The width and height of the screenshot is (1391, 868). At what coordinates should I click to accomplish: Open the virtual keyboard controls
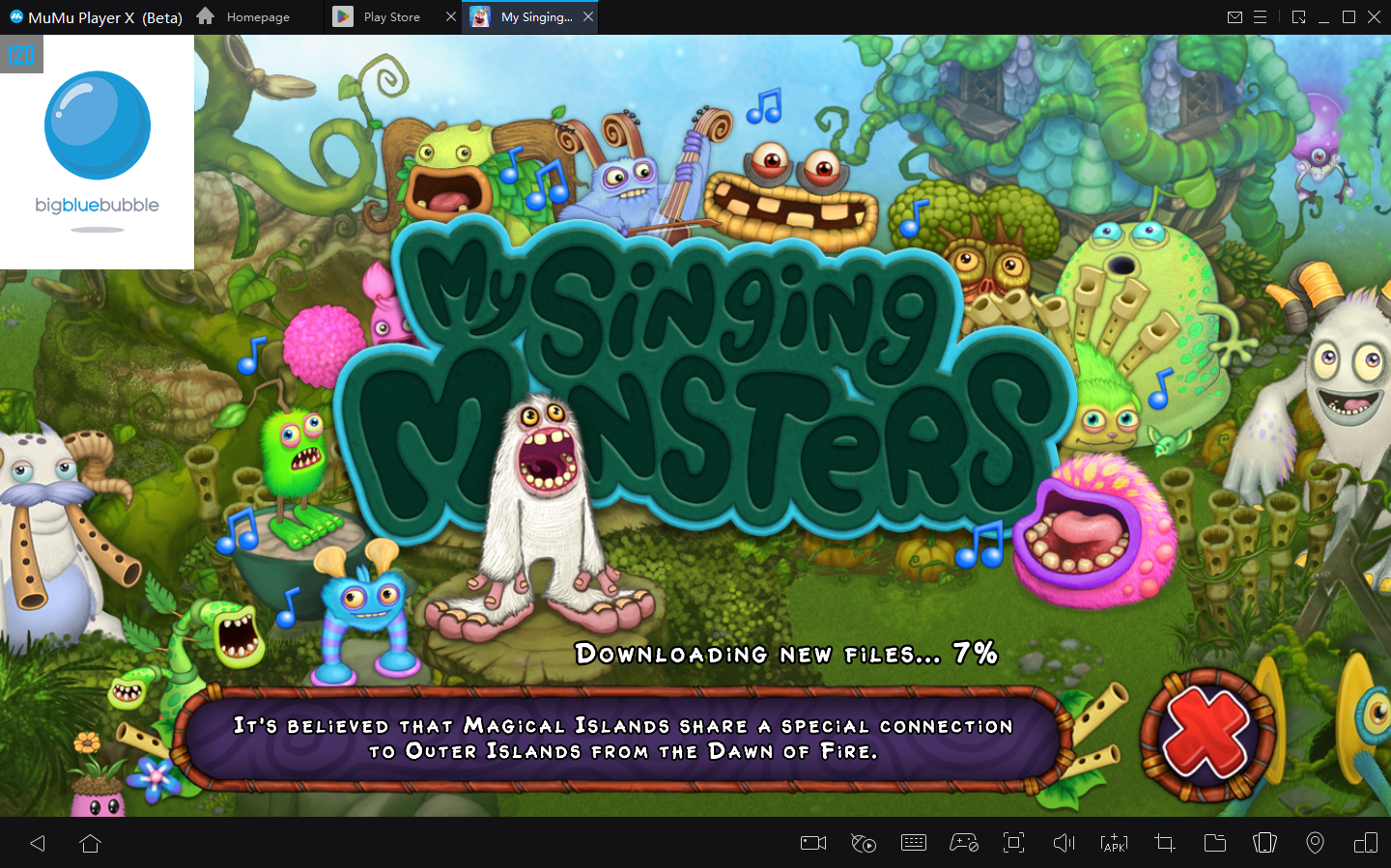(x=913, y=843)
